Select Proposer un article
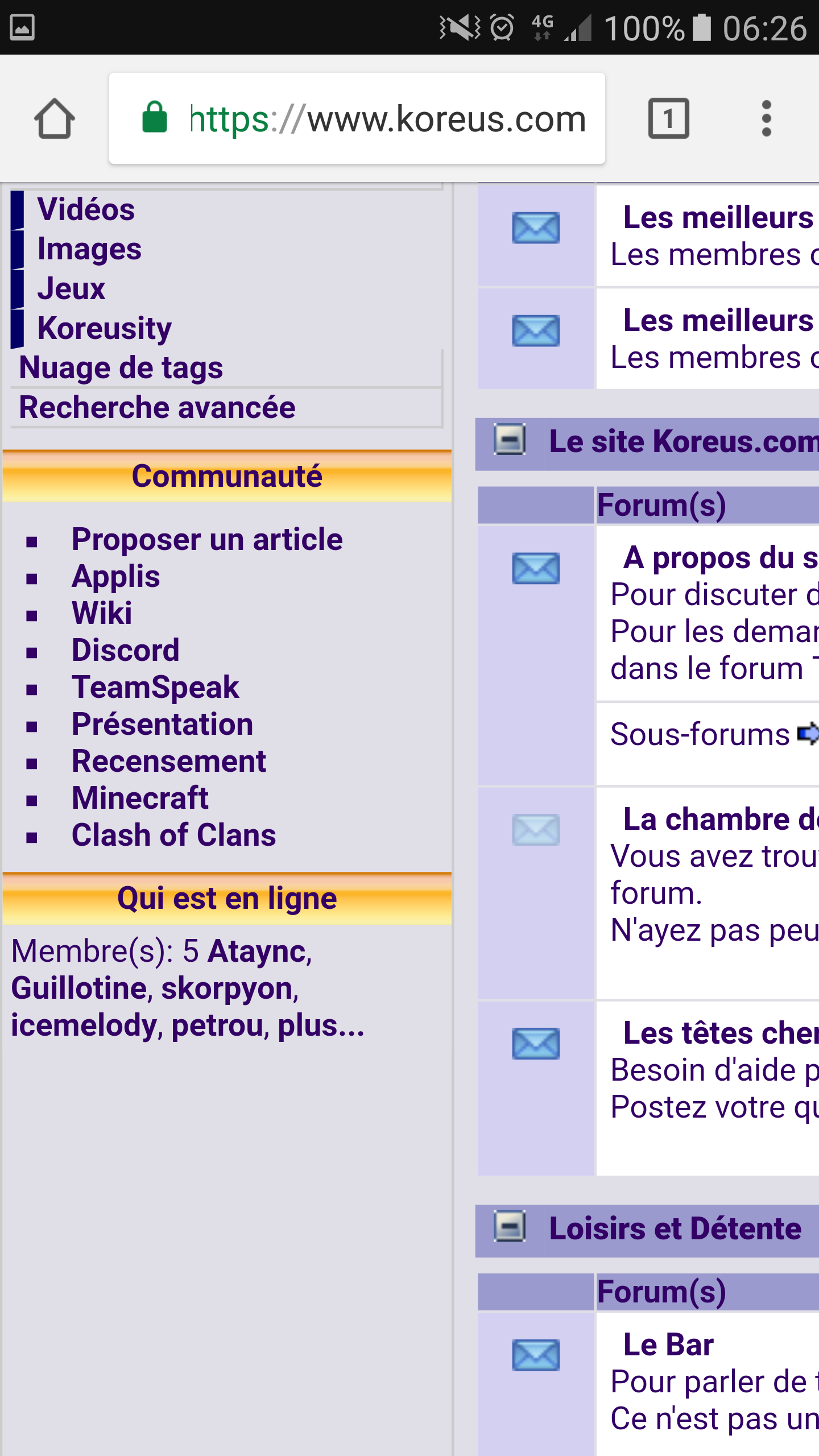The width and height of the screenshot is (819, 1456). tap(207, 539)
